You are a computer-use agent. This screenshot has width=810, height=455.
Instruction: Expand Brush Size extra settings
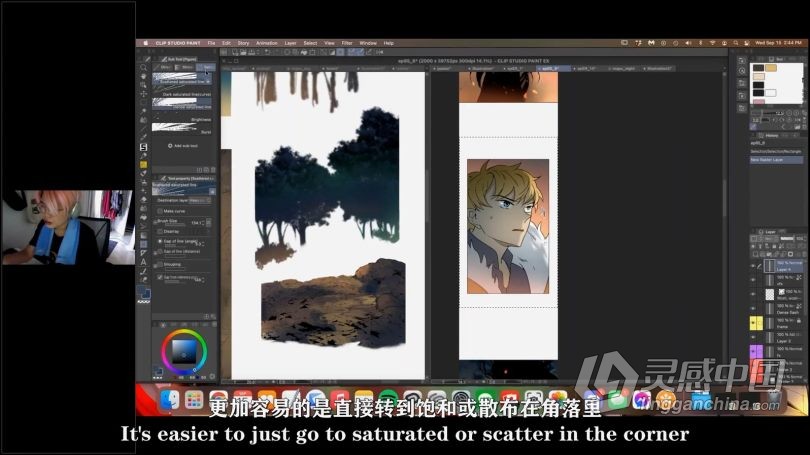[154, 222]
